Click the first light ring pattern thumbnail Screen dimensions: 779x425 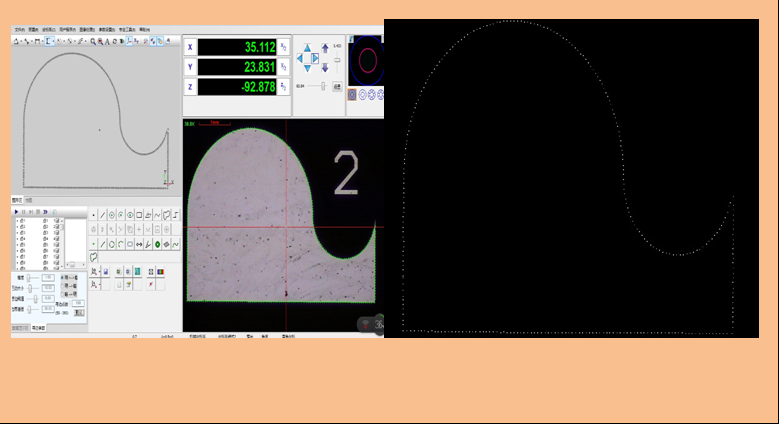(352, 94)
